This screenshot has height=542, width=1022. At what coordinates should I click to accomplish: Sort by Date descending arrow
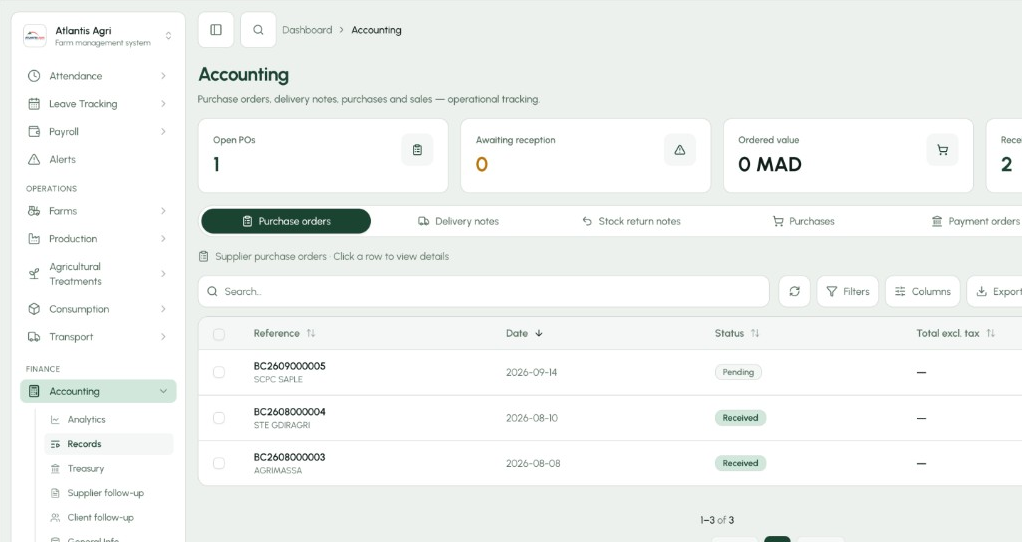[539, 333]
